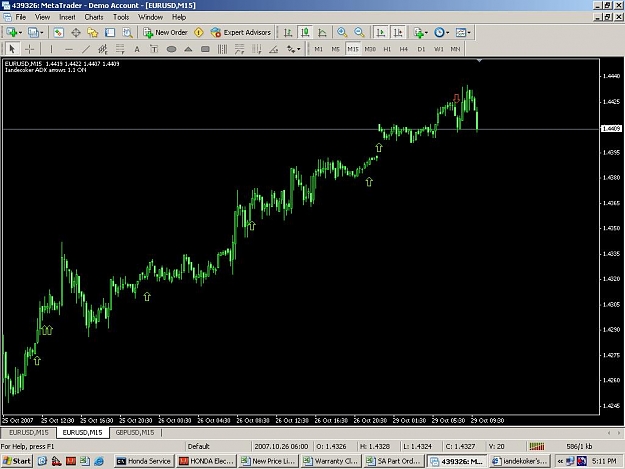Select the Trendline tool
625x469 pixels.
click(86, 49)
